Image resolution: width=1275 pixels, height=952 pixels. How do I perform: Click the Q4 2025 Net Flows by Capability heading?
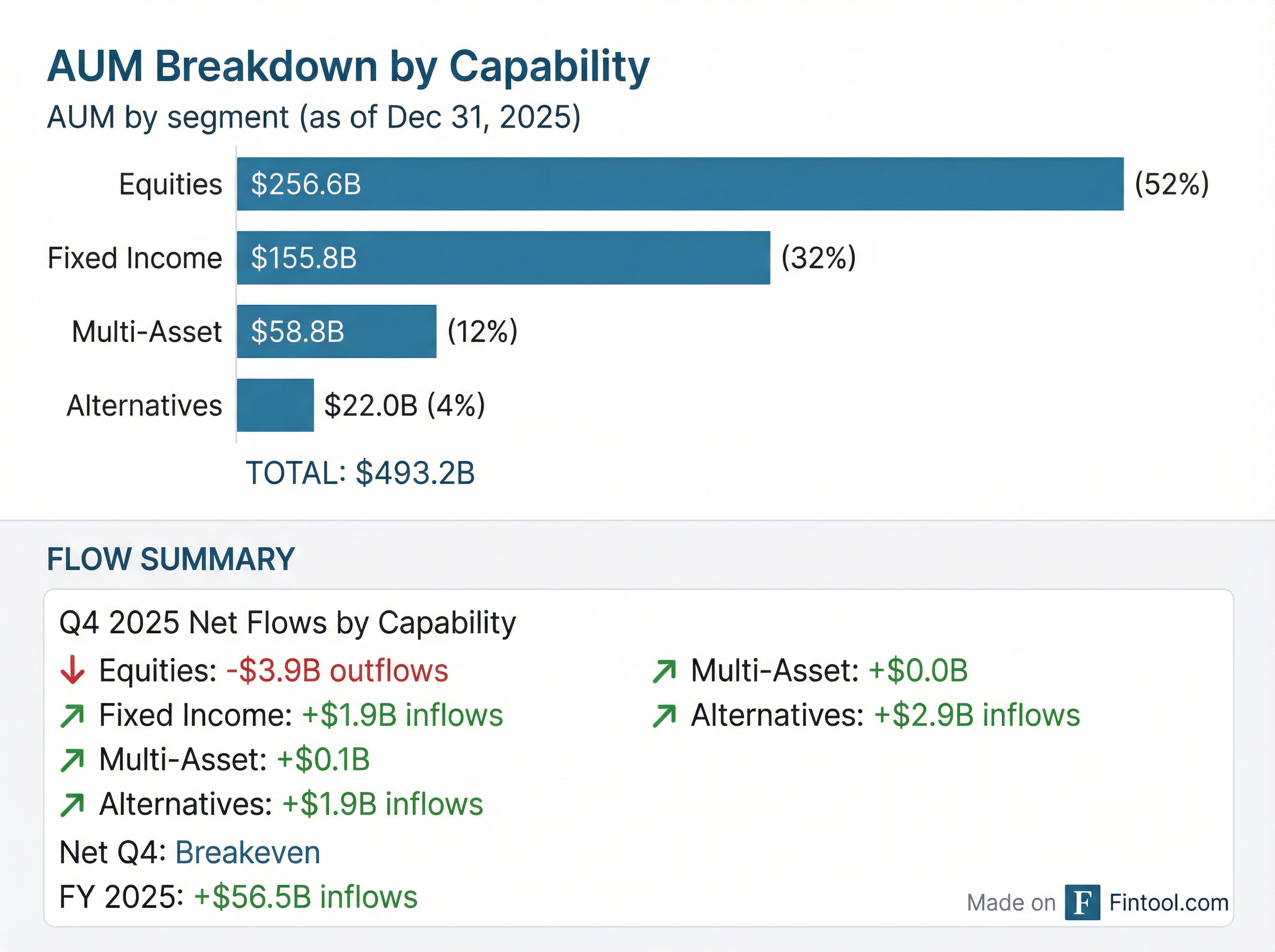[287, 623]
